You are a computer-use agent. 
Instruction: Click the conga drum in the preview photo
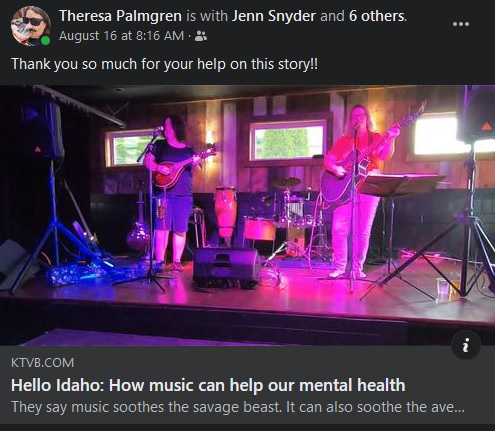coord(226,213)
